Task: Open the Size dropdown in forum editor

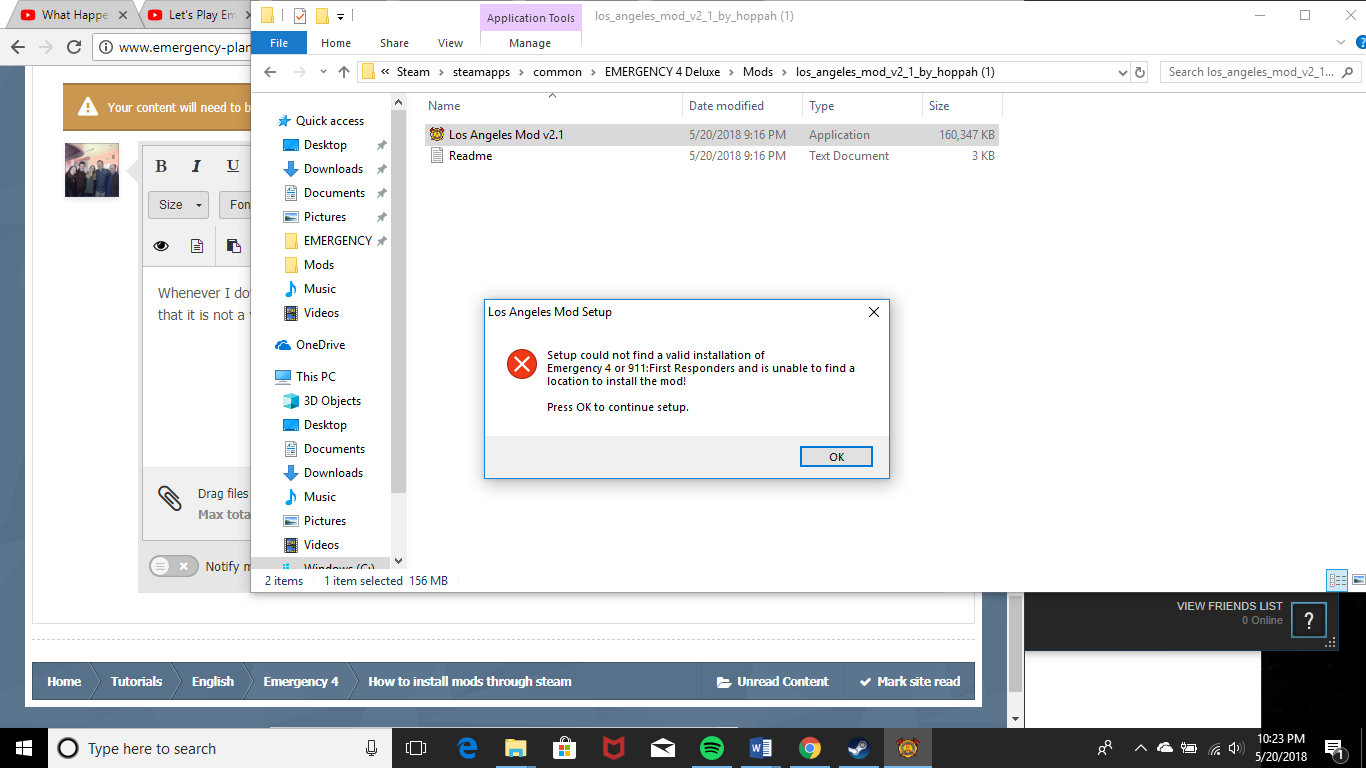Action: pyautogui.click(x=178, y=205)
